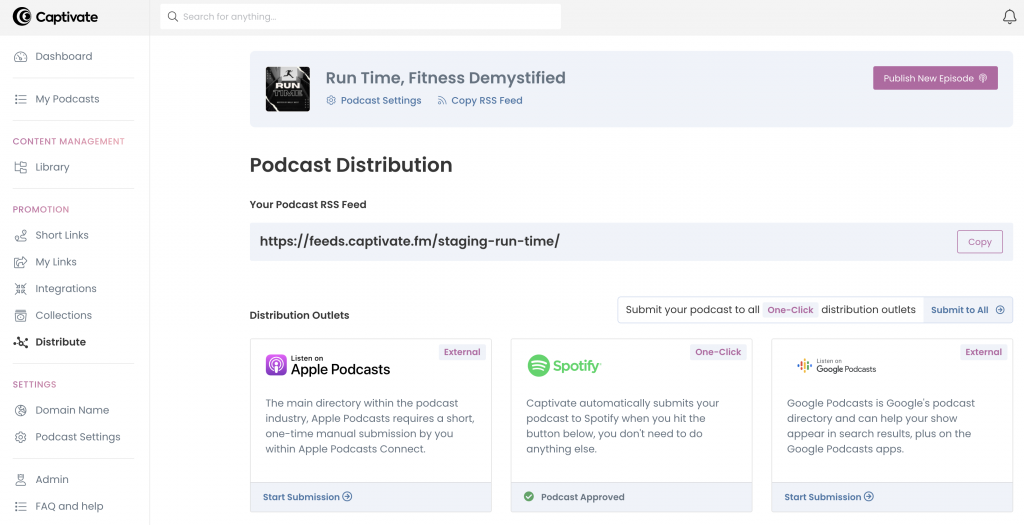Open the Library section

[52, 167]
